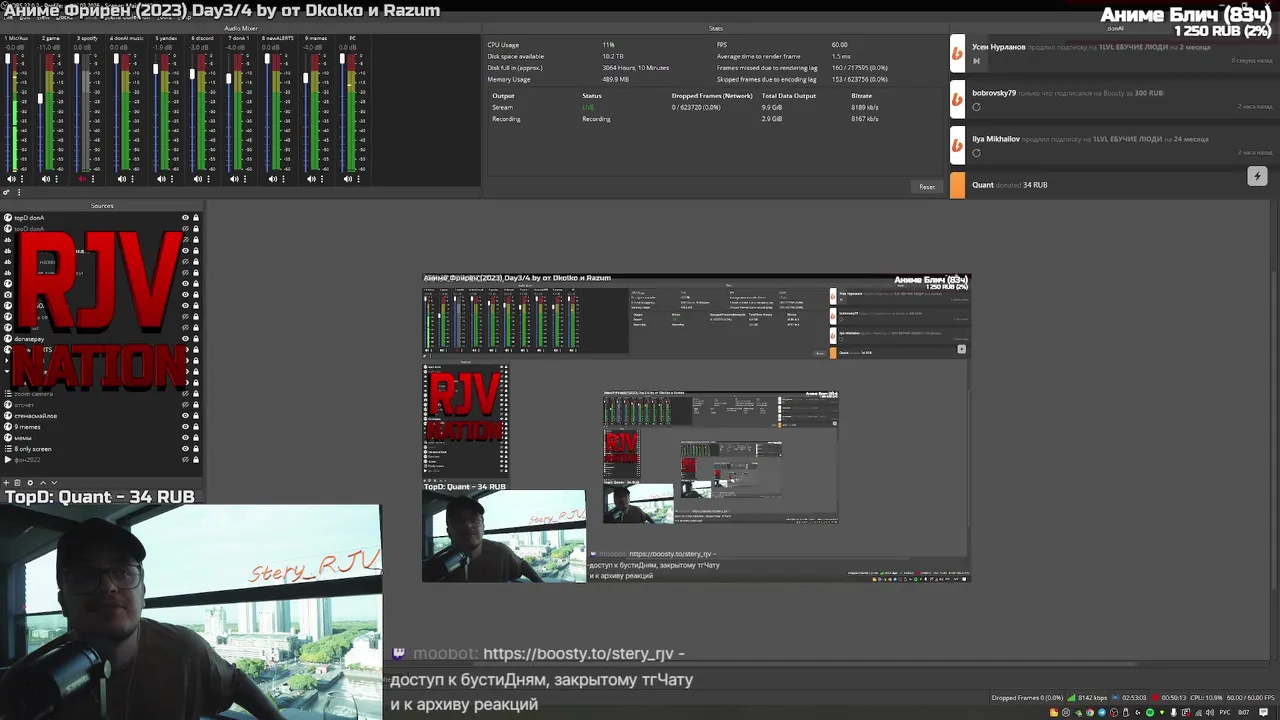Click the donAI dock title
The width and height of the screenshot is (1280, 720).
(1115, 28)
